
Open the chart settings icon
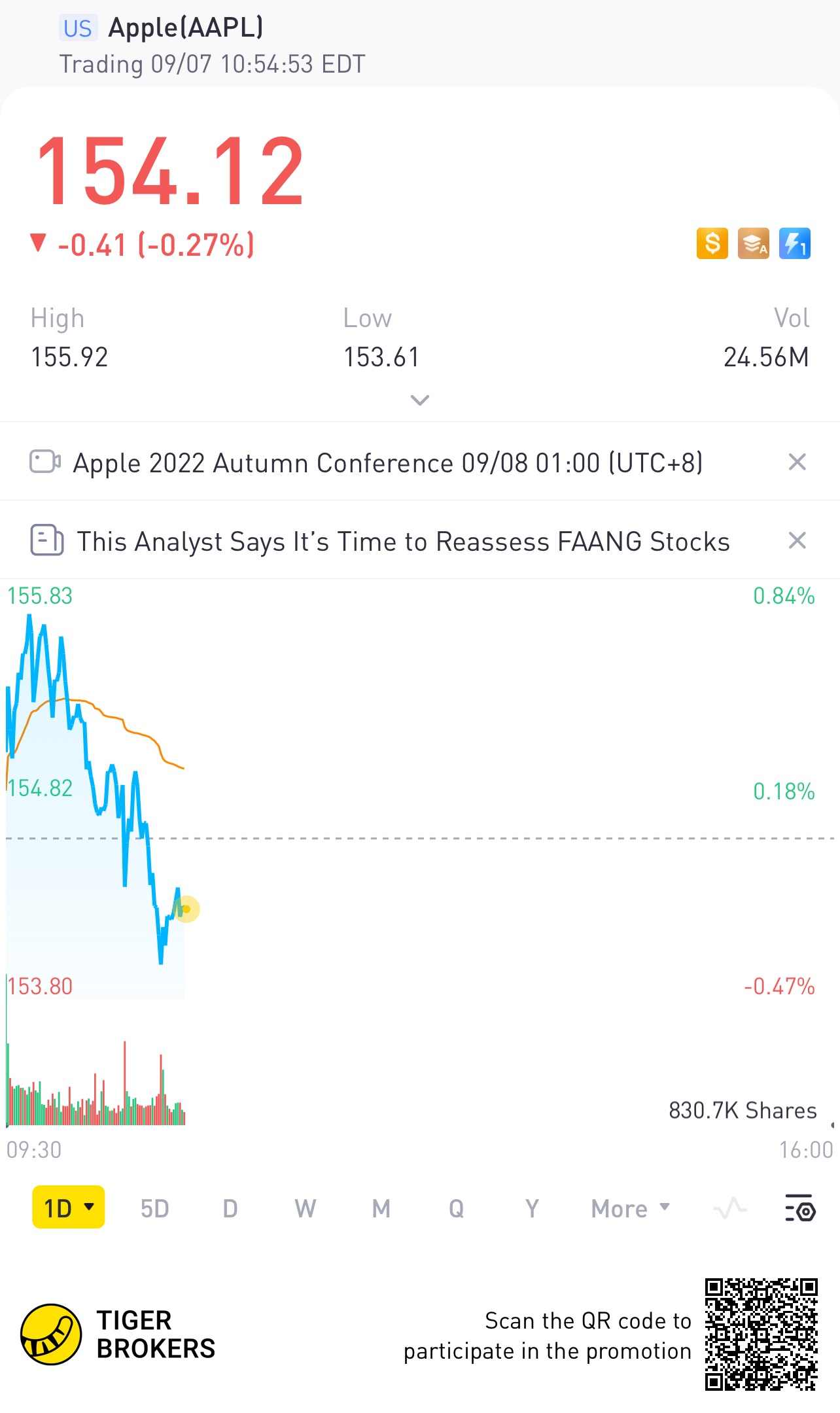coord(799,1208)
